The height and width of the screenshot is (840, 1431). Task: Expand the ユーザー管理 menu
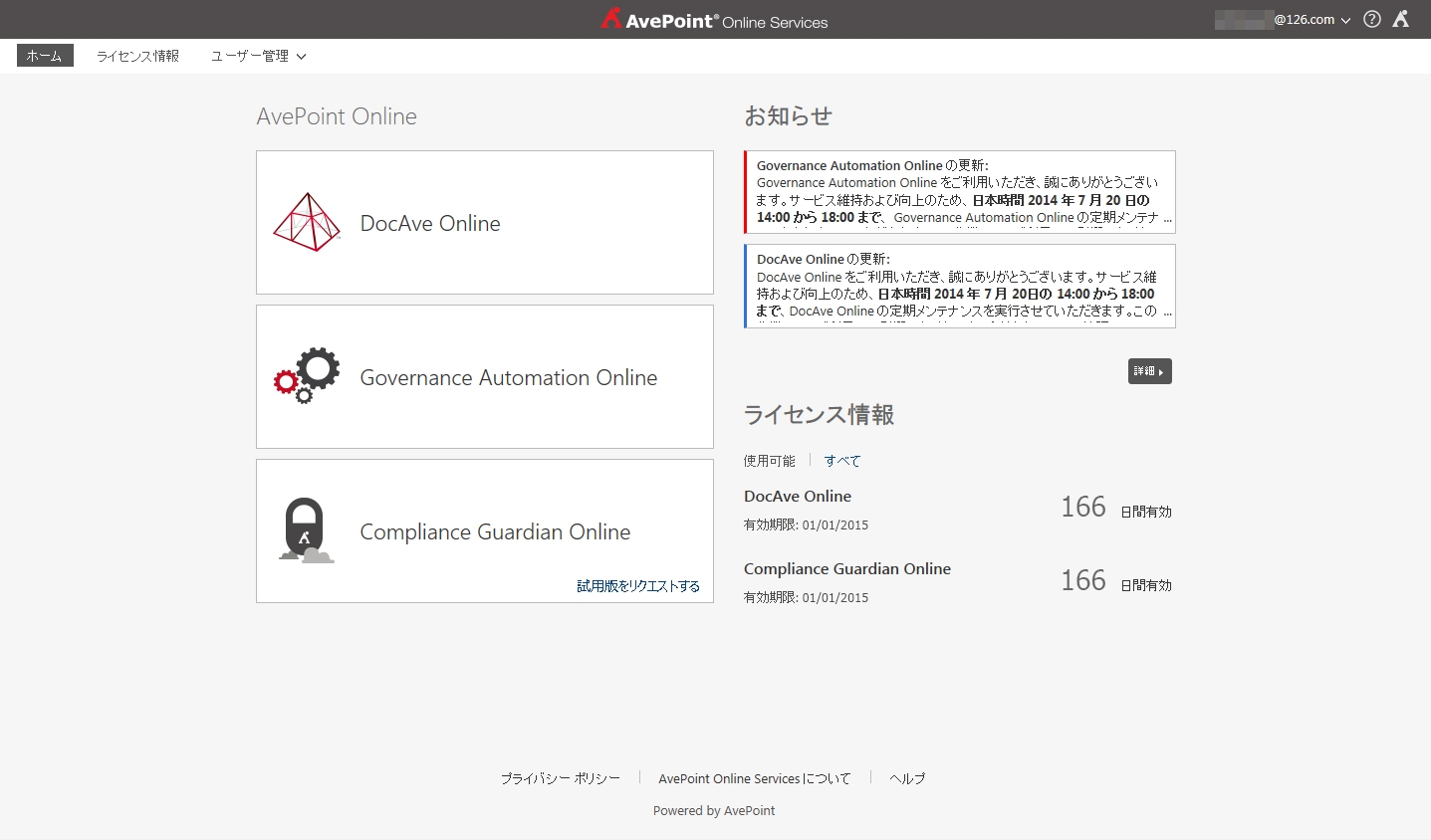[x=258, y=56]
